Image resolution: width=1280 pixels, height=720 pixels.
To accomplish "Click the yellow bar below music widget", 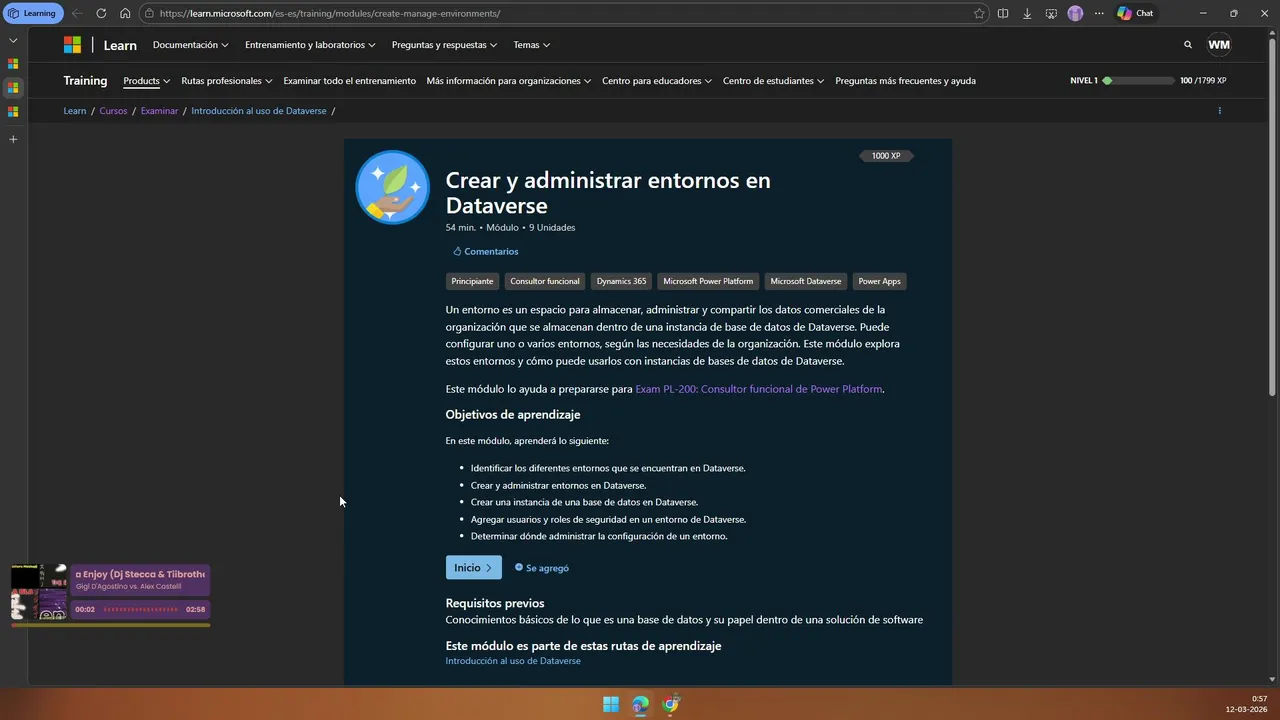I will tap(111, 625).
